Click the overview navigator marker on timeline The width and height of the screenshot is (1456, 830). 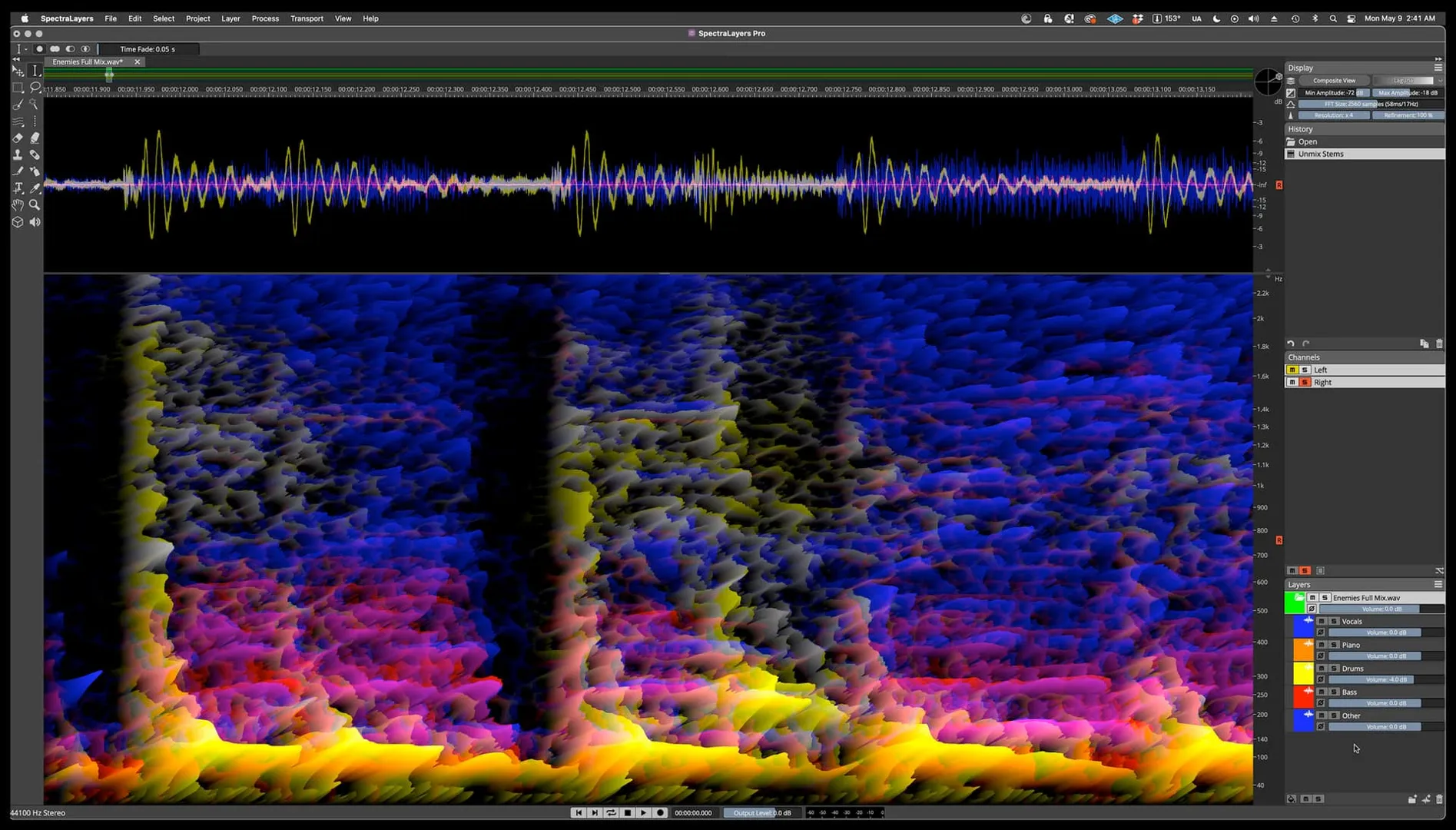click(109, 75)
